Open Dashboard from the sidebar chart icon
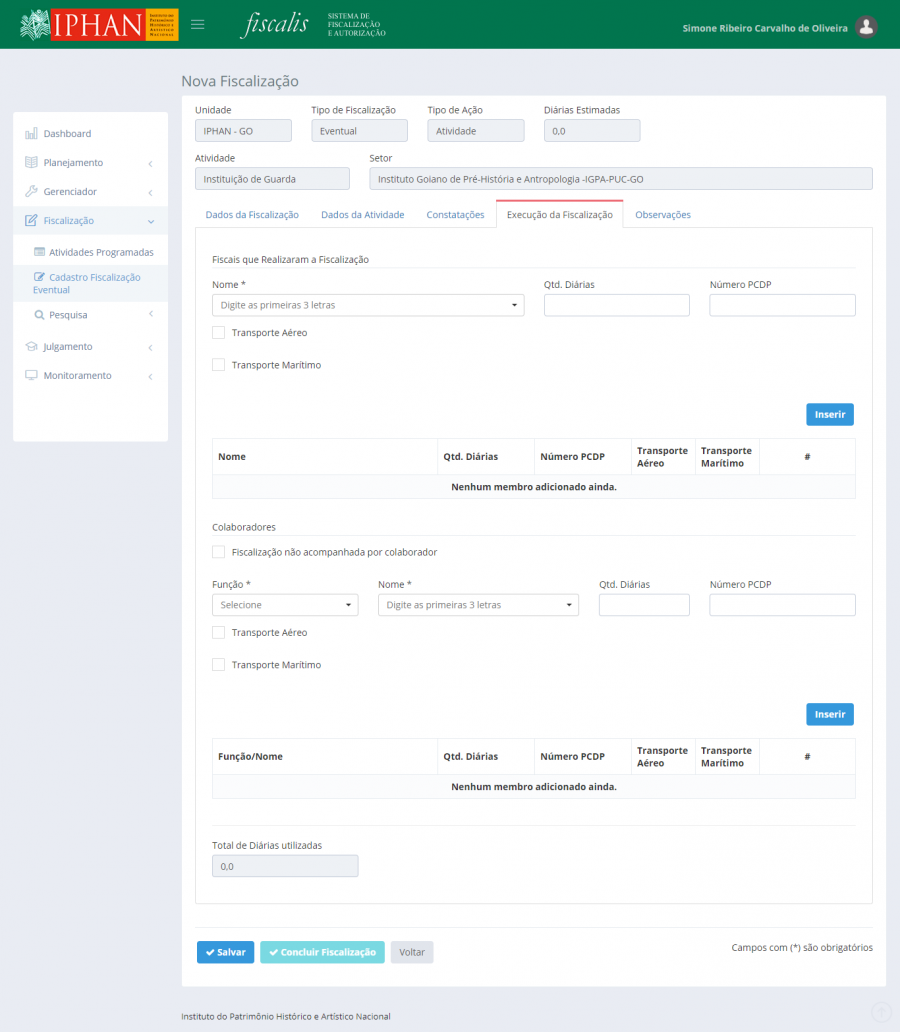The height and width of the screenshot is (1032, 900). tap(31, 133)
